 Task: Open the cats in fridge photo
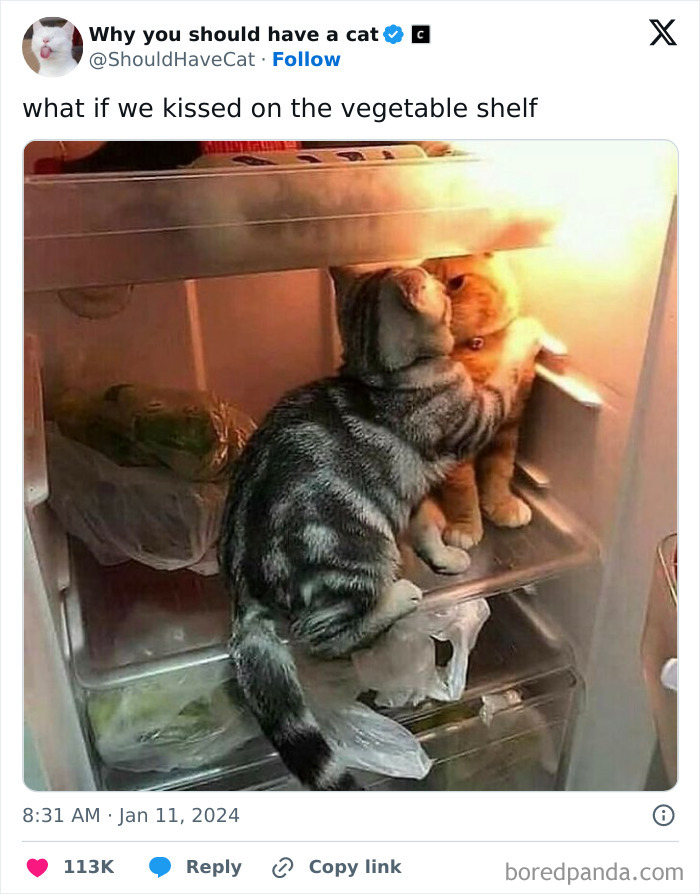tap(351, 465)
